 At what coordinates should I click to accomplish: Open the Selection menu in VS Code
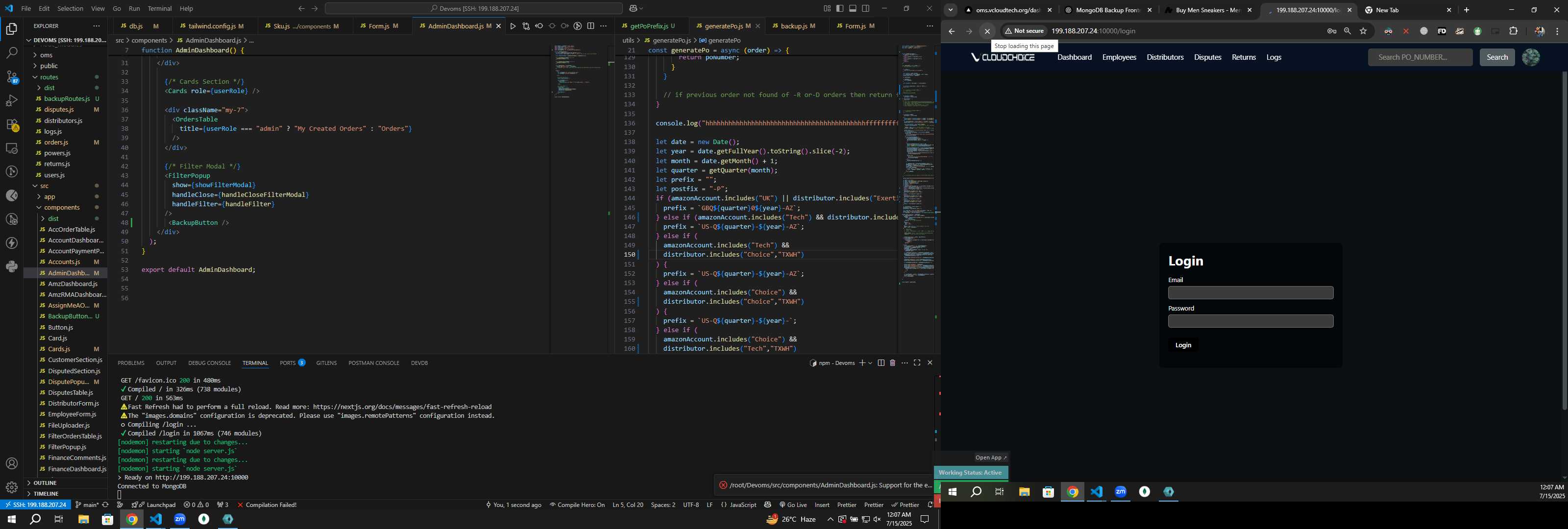70,8
